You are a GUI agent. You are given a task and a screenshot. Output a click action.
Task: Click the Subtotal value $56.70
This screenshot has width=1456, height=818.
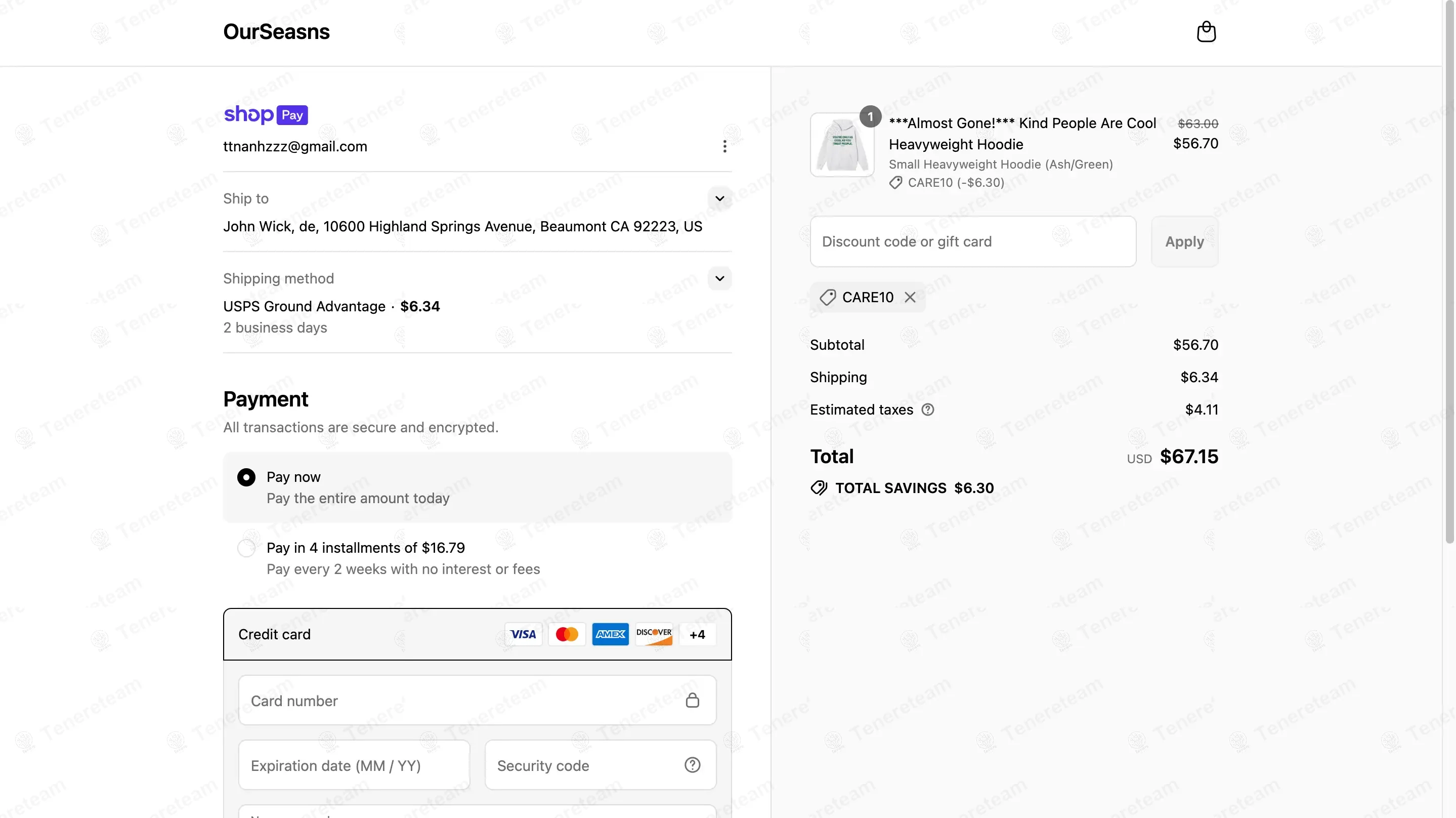pos(1195,345)
